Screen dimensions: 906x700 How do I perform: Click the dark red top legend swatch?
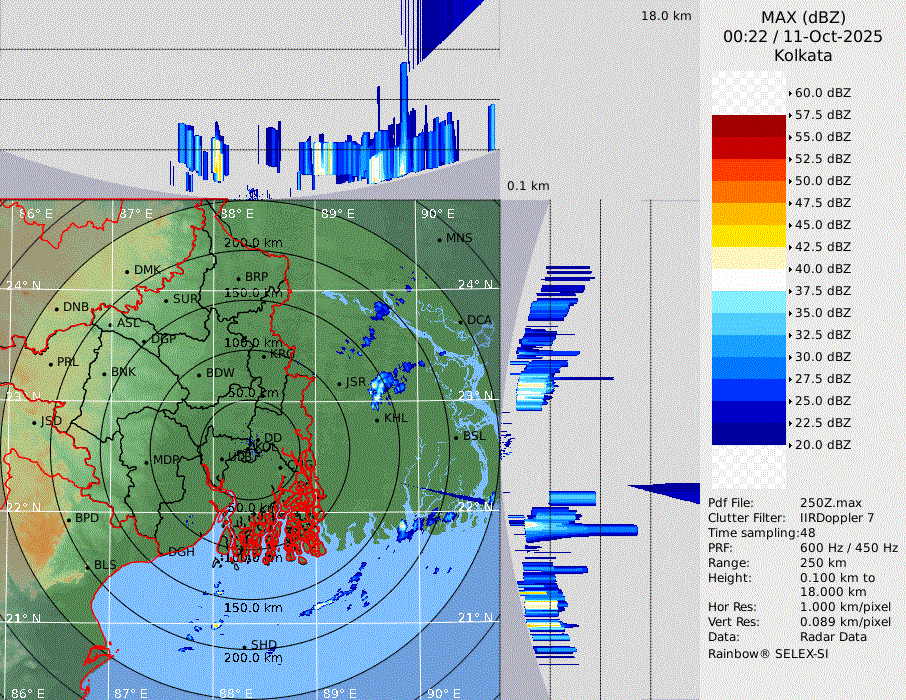click(749, 126)
